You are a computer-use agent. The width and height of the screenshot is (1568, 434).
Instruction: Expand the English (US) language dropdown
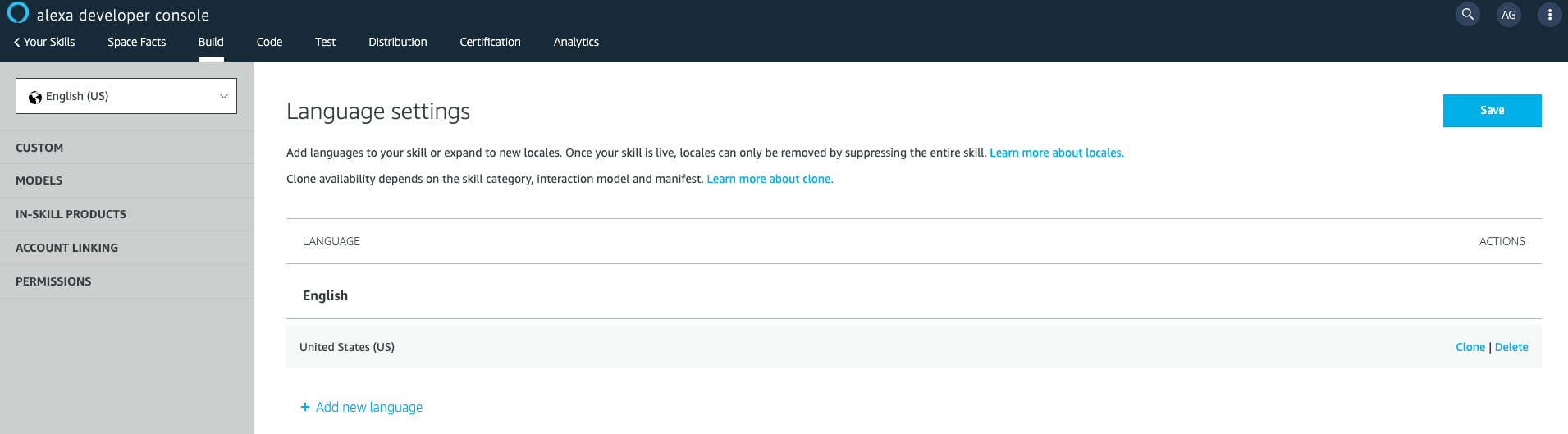click(x=126, y=96)
